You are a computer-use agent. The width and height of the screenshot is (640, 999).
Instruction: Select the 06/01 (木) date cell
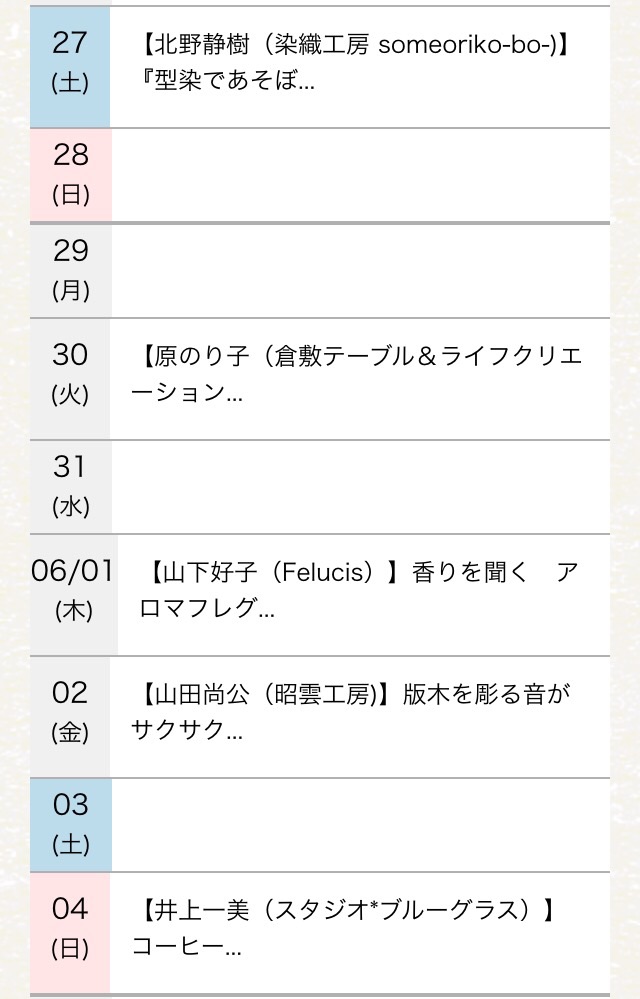coord(74,595)
